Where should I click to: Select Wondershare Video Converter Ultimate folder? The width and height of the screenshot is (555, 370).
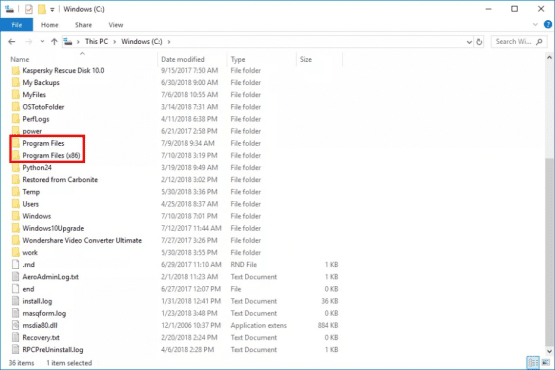coord(82,240)
